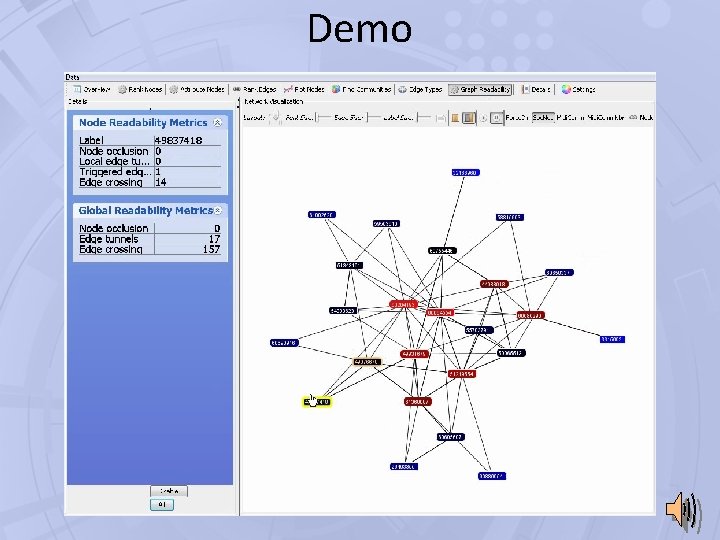
Task: Select the Rank Edges tab
Action: point(254,90)
